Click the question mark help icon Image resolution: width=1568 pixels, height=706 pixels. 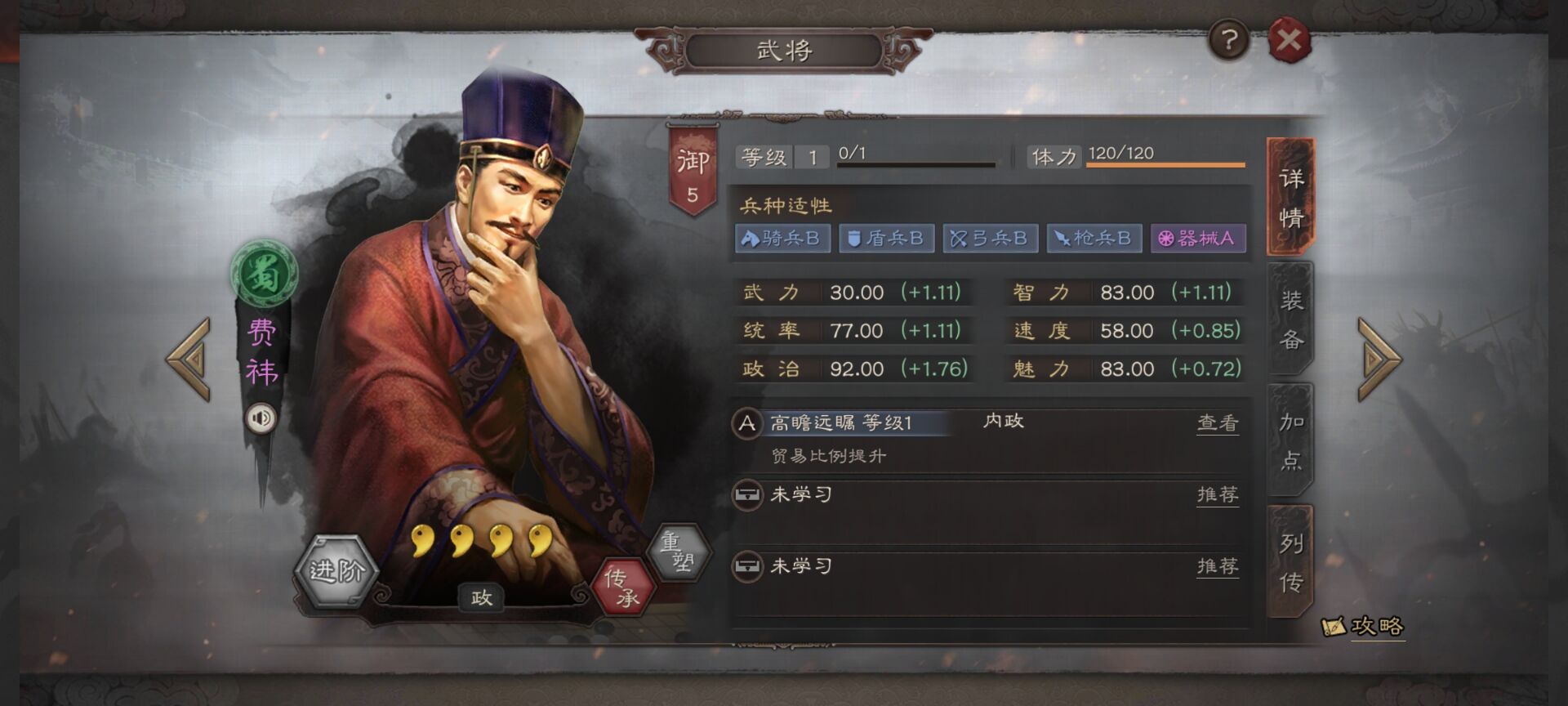click(x=1229, y=39)
